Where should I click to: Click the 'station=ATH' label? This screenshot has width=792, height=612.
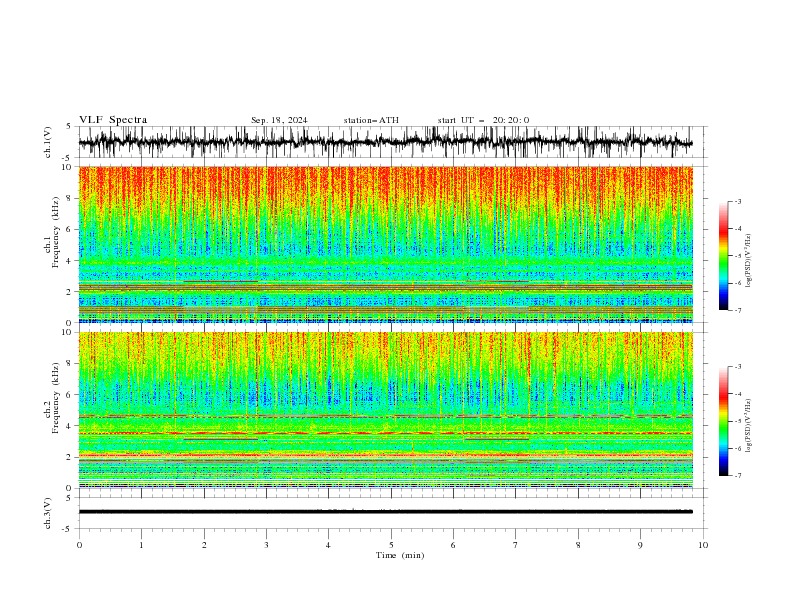[x=371, y=120]
